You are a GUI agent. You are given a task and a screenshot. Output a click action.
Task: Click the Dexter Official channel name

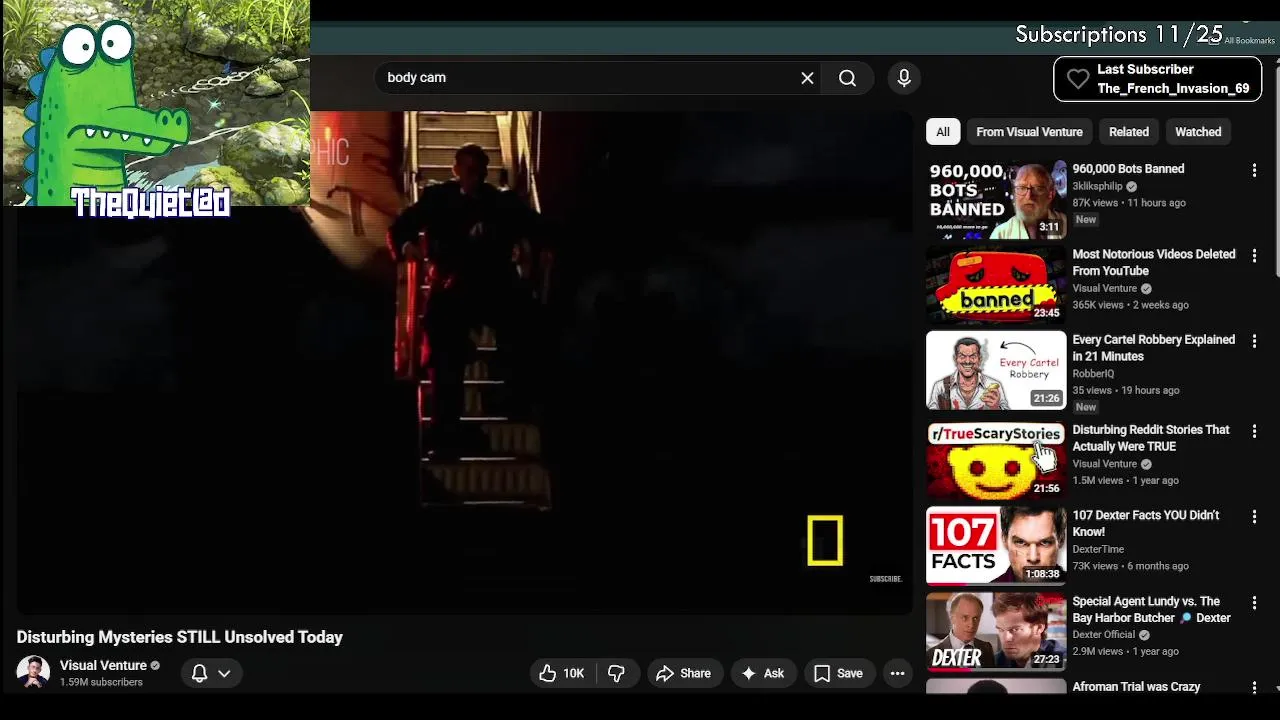point(1104,635)
